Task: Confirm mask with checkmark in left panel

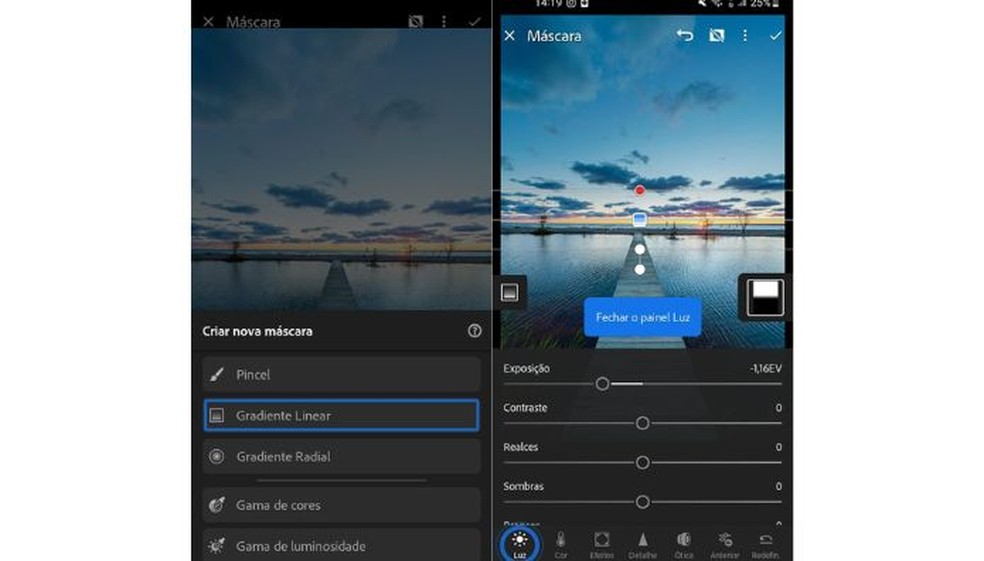Action: (474, 22)
